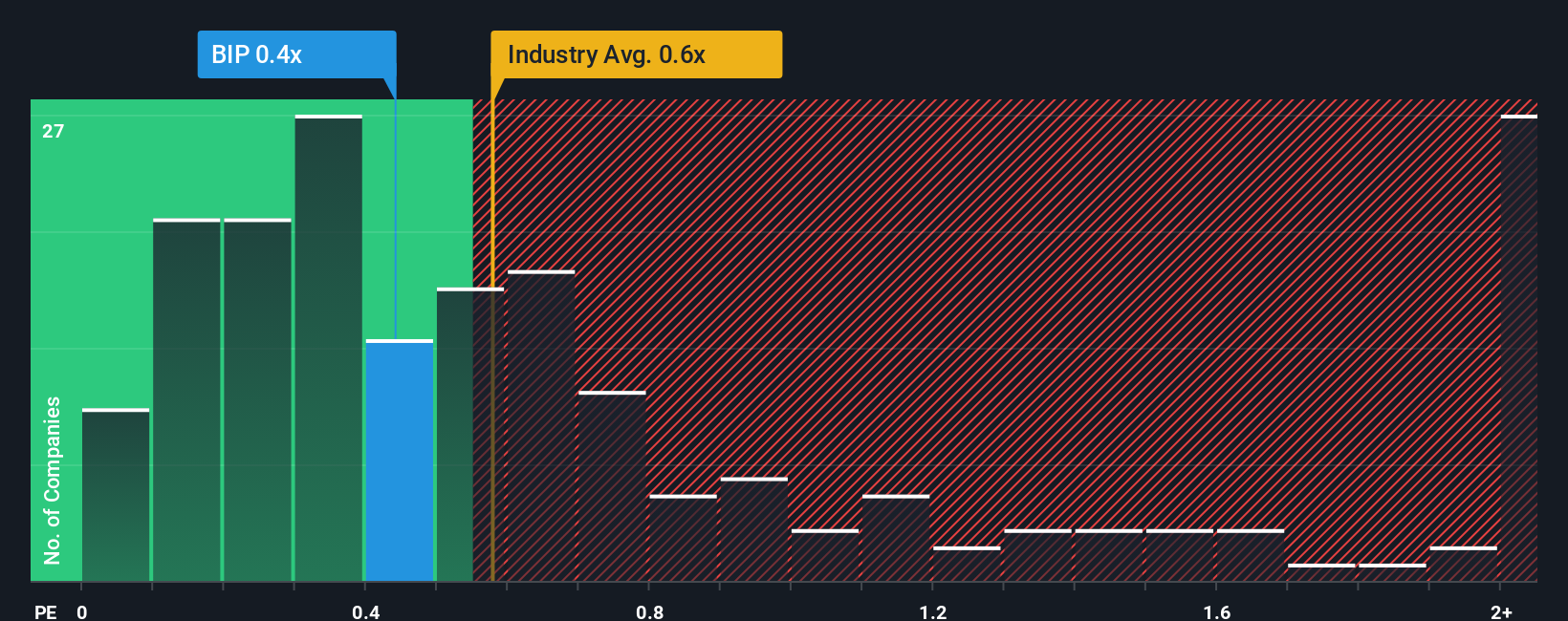
Task: Click the bar starting at PE 0.7
Action: click(x=612, y=486)
